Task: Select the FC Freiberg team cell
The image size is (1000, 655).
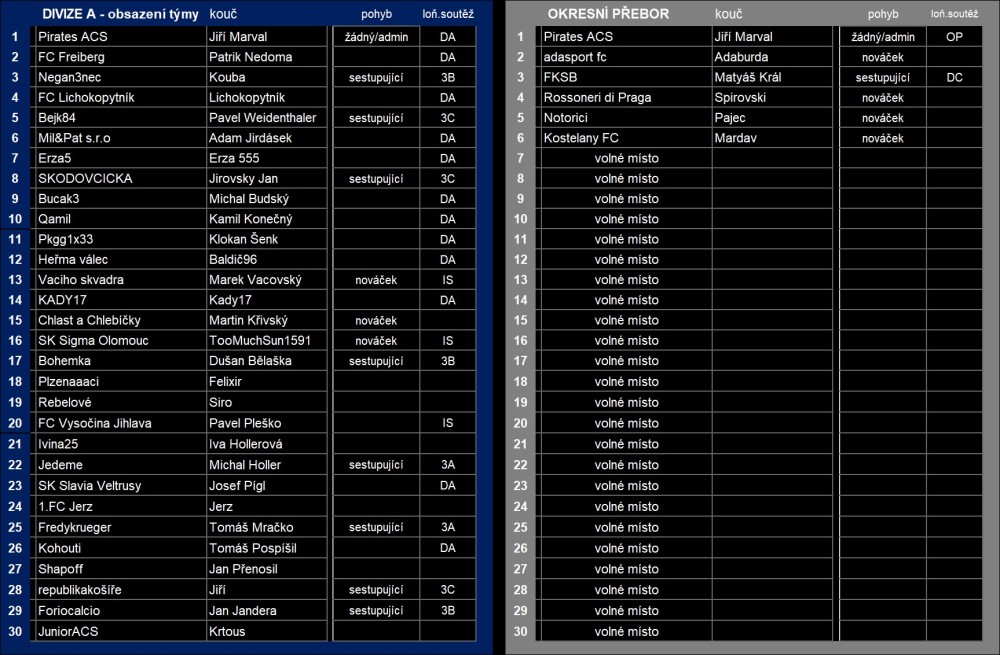Action: pyautogui.click(x=121, y=57)
